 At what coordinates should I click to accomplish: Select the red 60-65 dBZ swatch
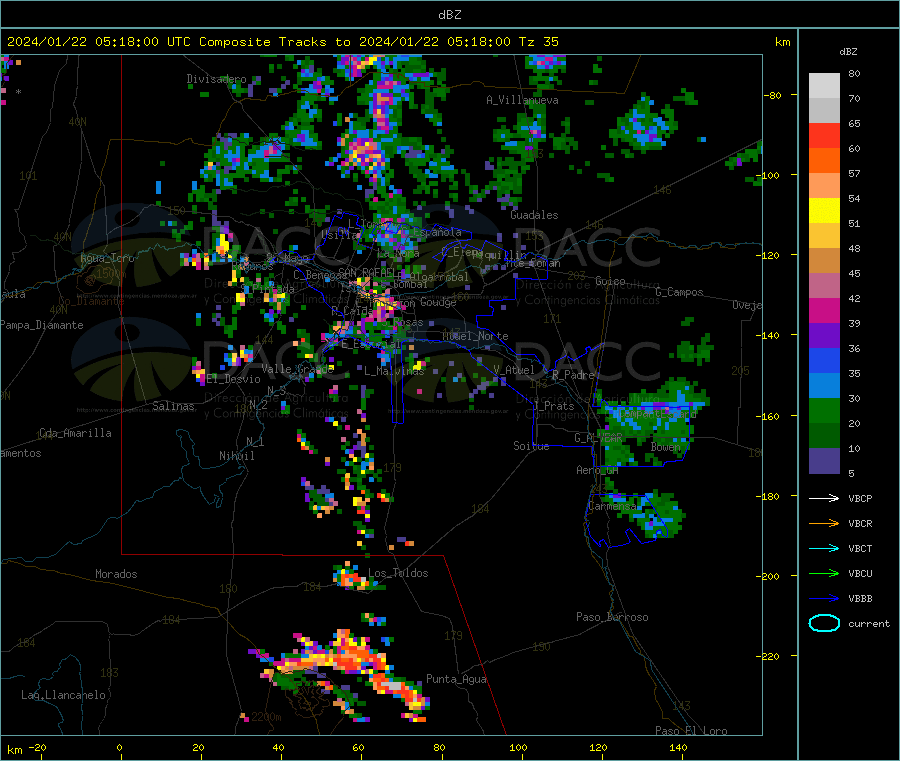pos(824,136)
